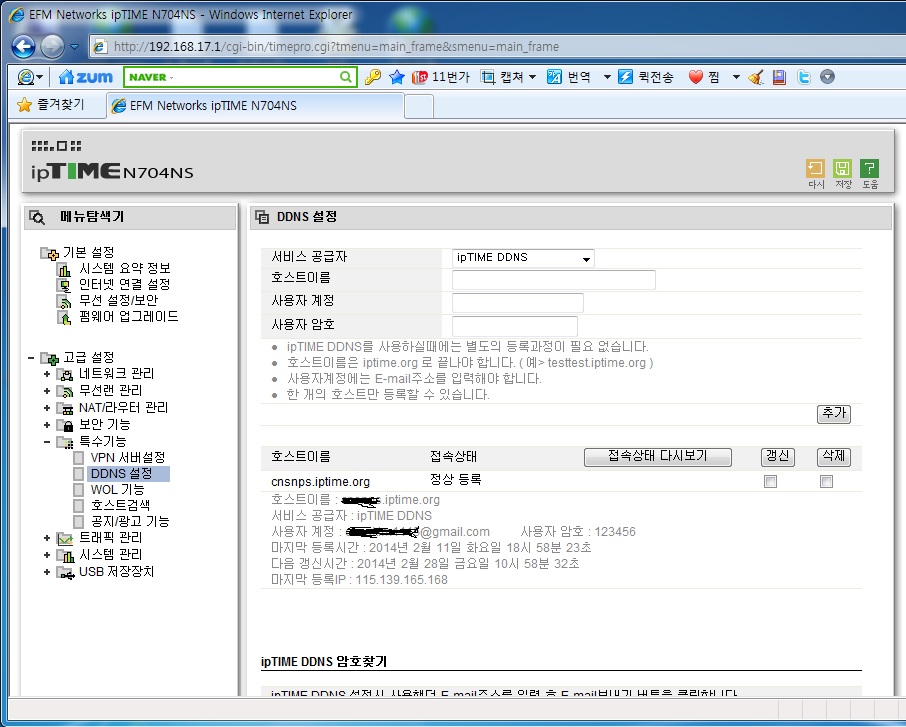Image resolution: width=906 pixels, height=727 pixels.
Task: Open the 11번가 toolbar shortcut
Action: pos(440,77)
